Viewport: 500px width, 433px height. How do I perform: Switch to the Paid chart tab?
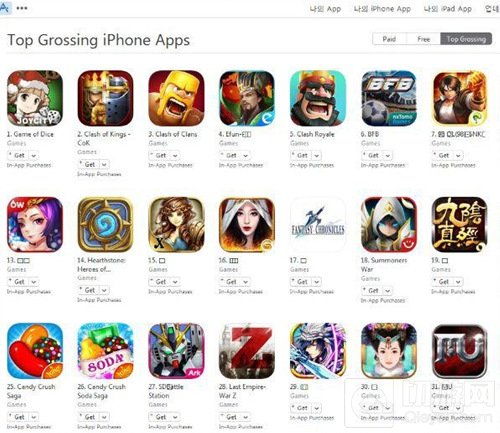click(389, 39)
